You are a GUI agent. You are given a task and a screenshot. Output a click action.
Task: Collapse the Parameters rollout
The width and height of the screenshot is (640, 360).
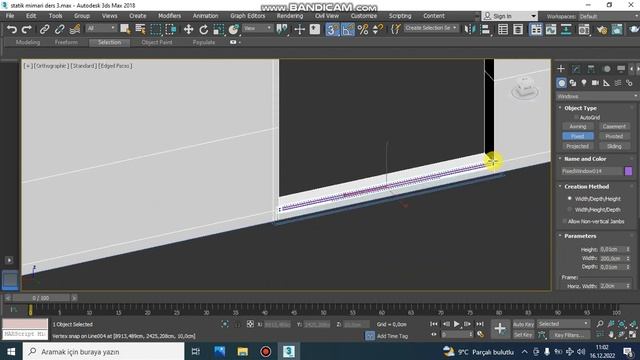[580, 236]
